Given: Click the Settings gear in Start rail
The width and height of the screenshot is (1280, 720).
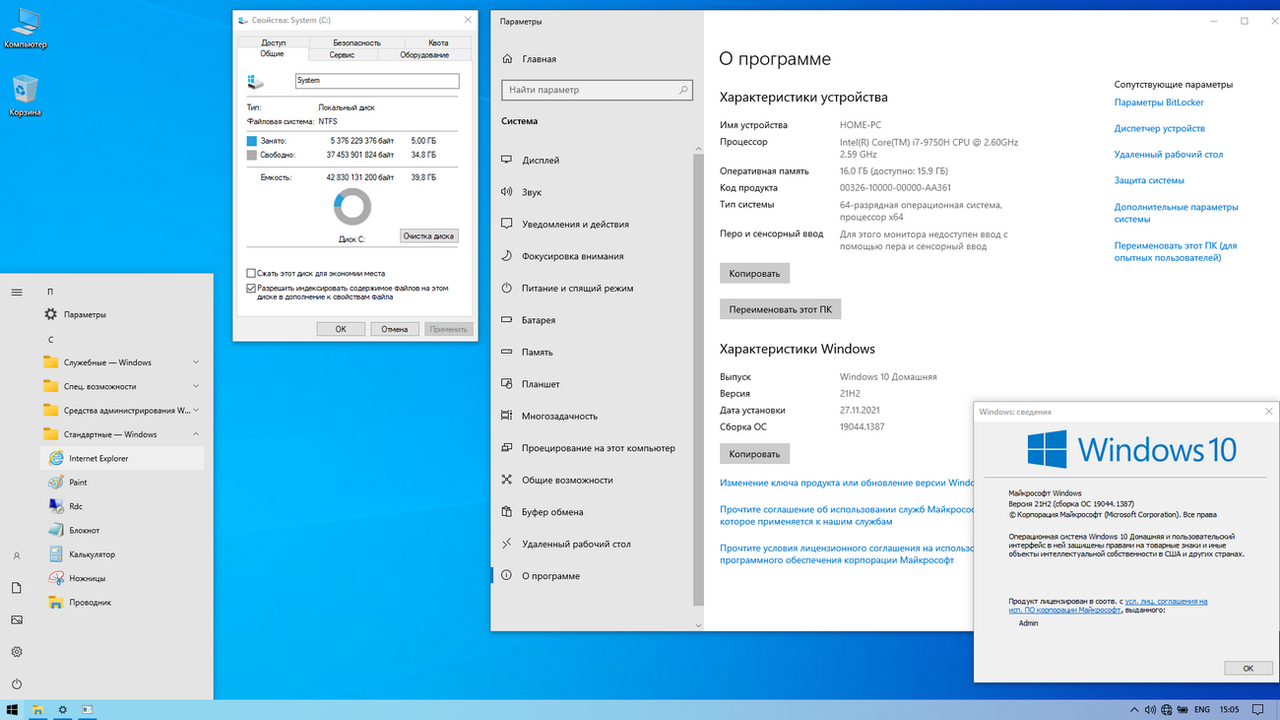Looking at the screenshot, I should pyautogui.click(x=16, y=651).
